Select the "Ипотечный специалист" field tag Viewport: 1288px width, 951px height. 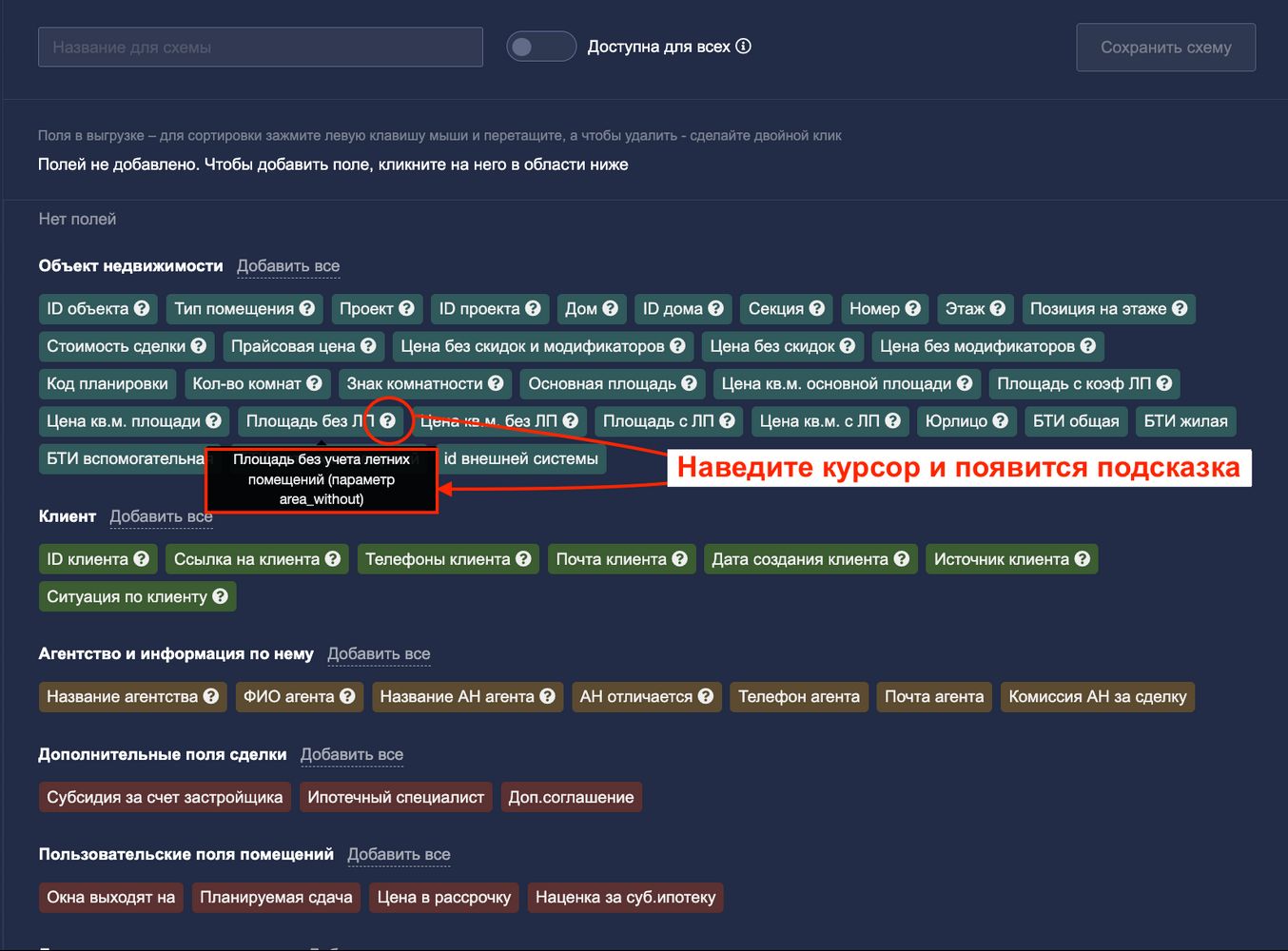(396, 797)
